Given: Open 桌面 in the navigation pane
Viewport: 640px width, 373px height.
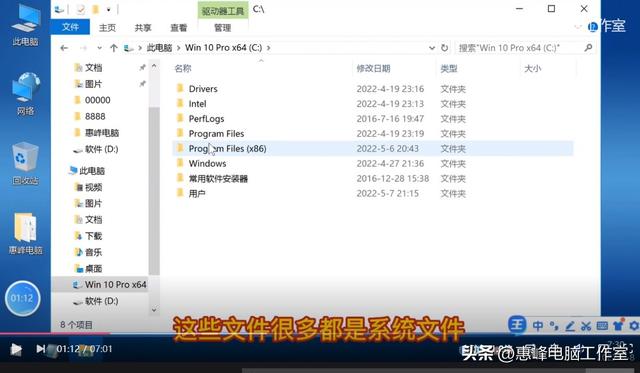Looking at the screenshot, I should coord(93,269).
